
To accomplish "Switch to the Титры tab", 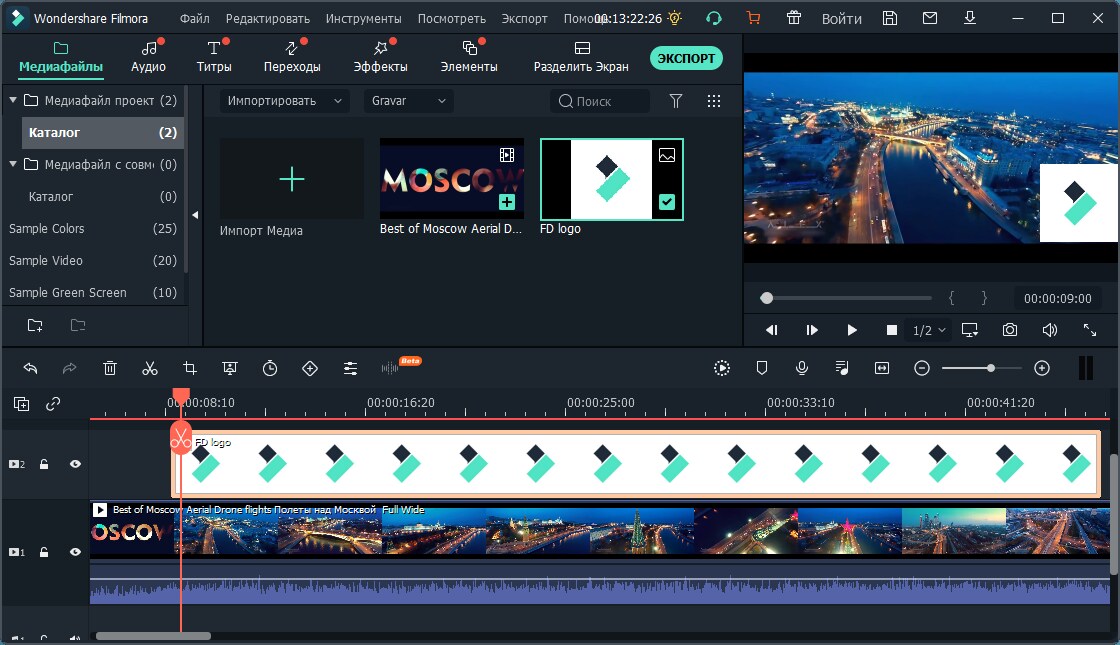I will point(214,57).
